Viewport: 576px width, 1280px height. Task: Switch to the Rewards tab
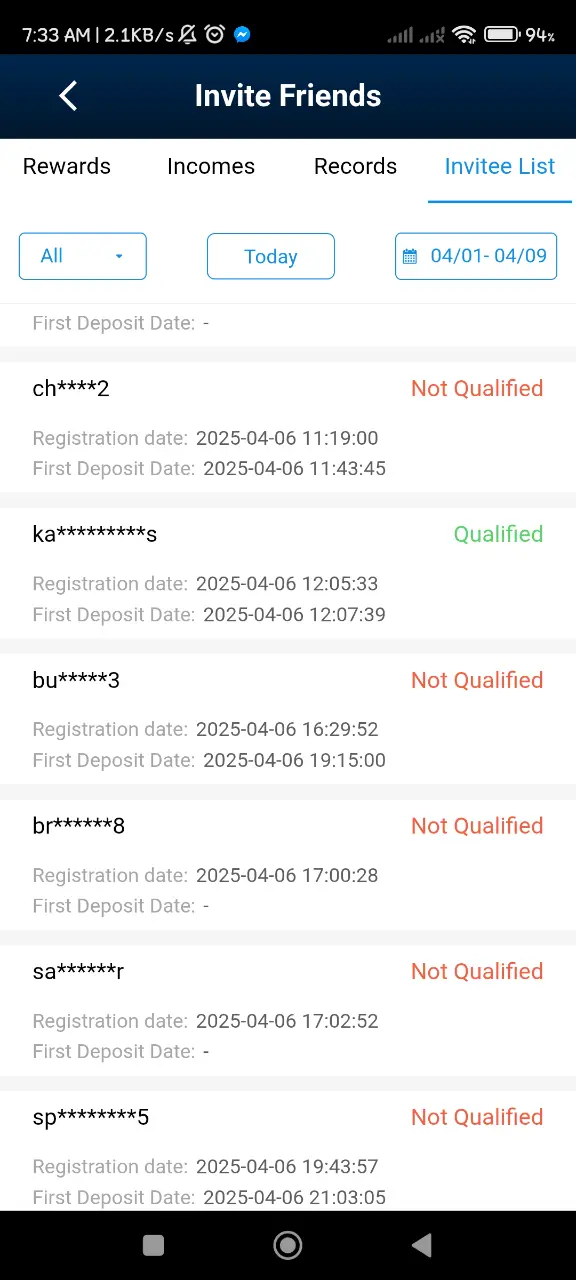click(67, 166)
